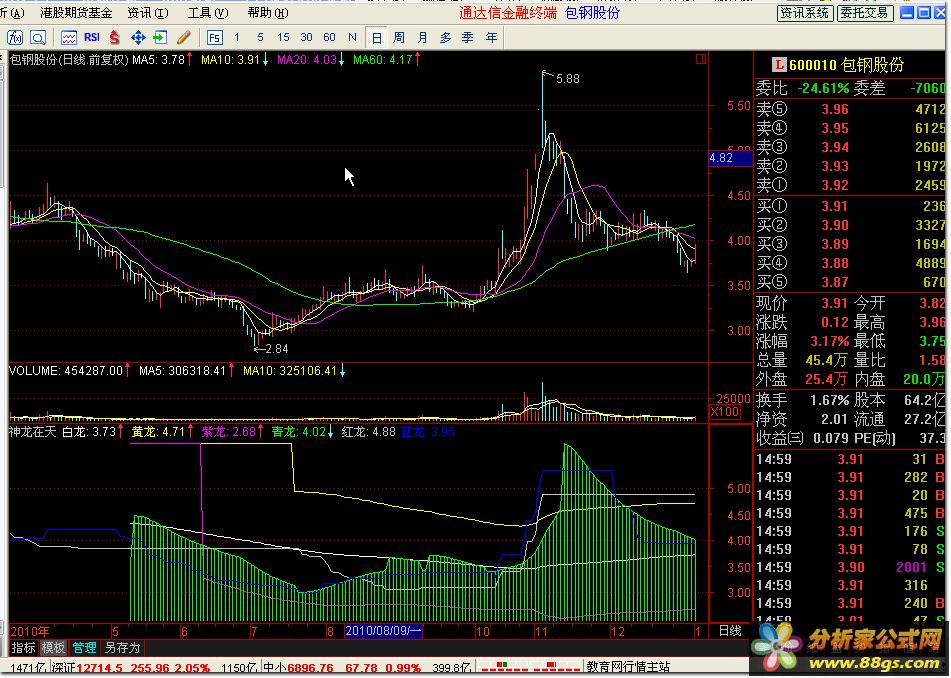Click 换手 1.67% value
The height and width of the screenshot is (678, 951).
(x=830, y=401)
